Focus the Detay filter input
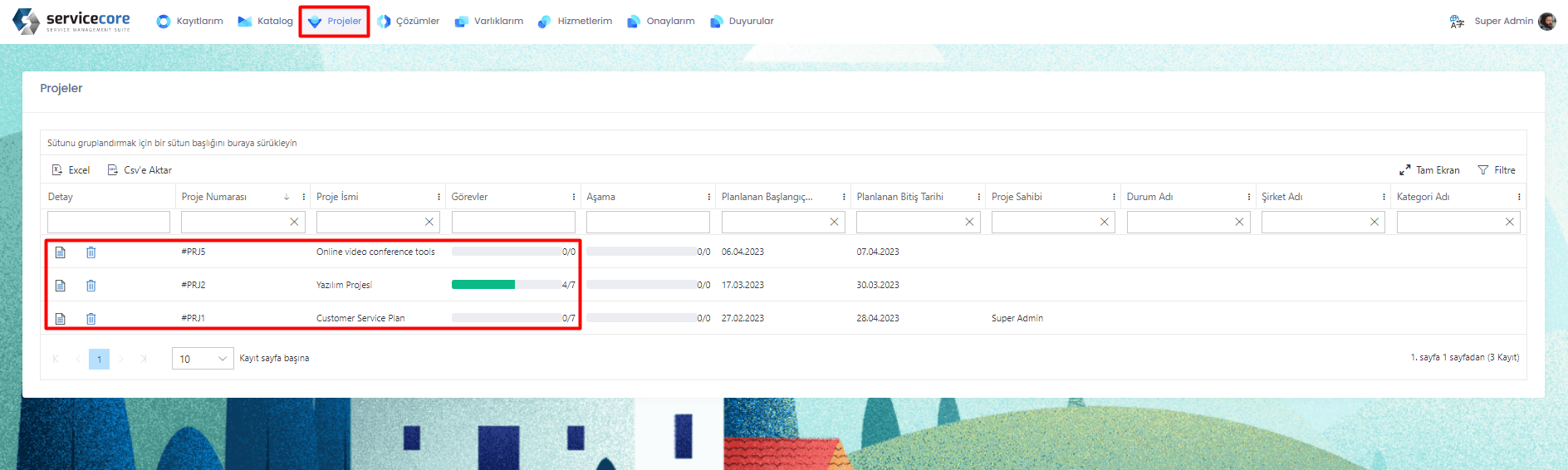Viewport: 1568px width, 470px height. pos(109,222)
